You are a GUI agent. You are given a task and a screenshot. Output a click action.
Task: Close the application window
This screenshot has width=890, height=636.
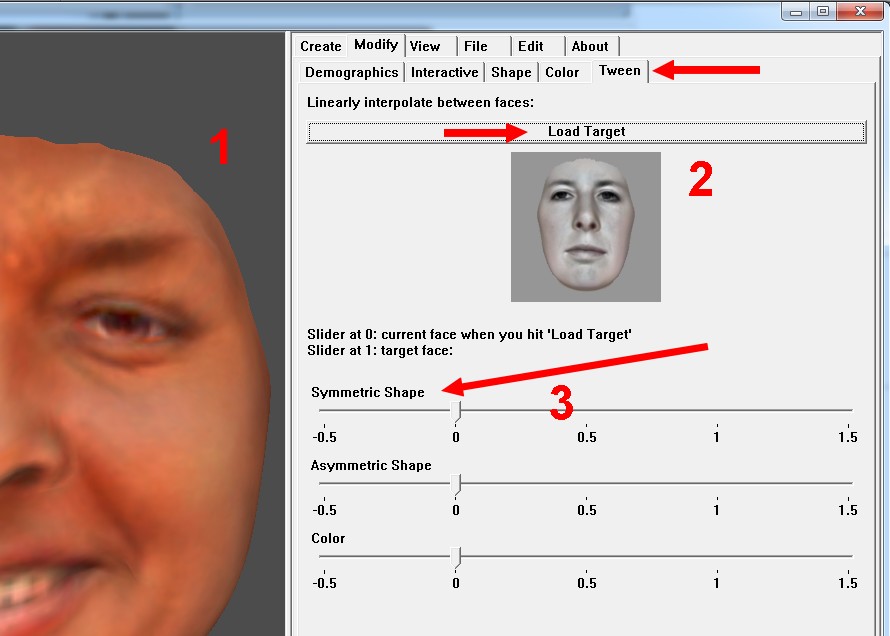(x=860, y=11)
